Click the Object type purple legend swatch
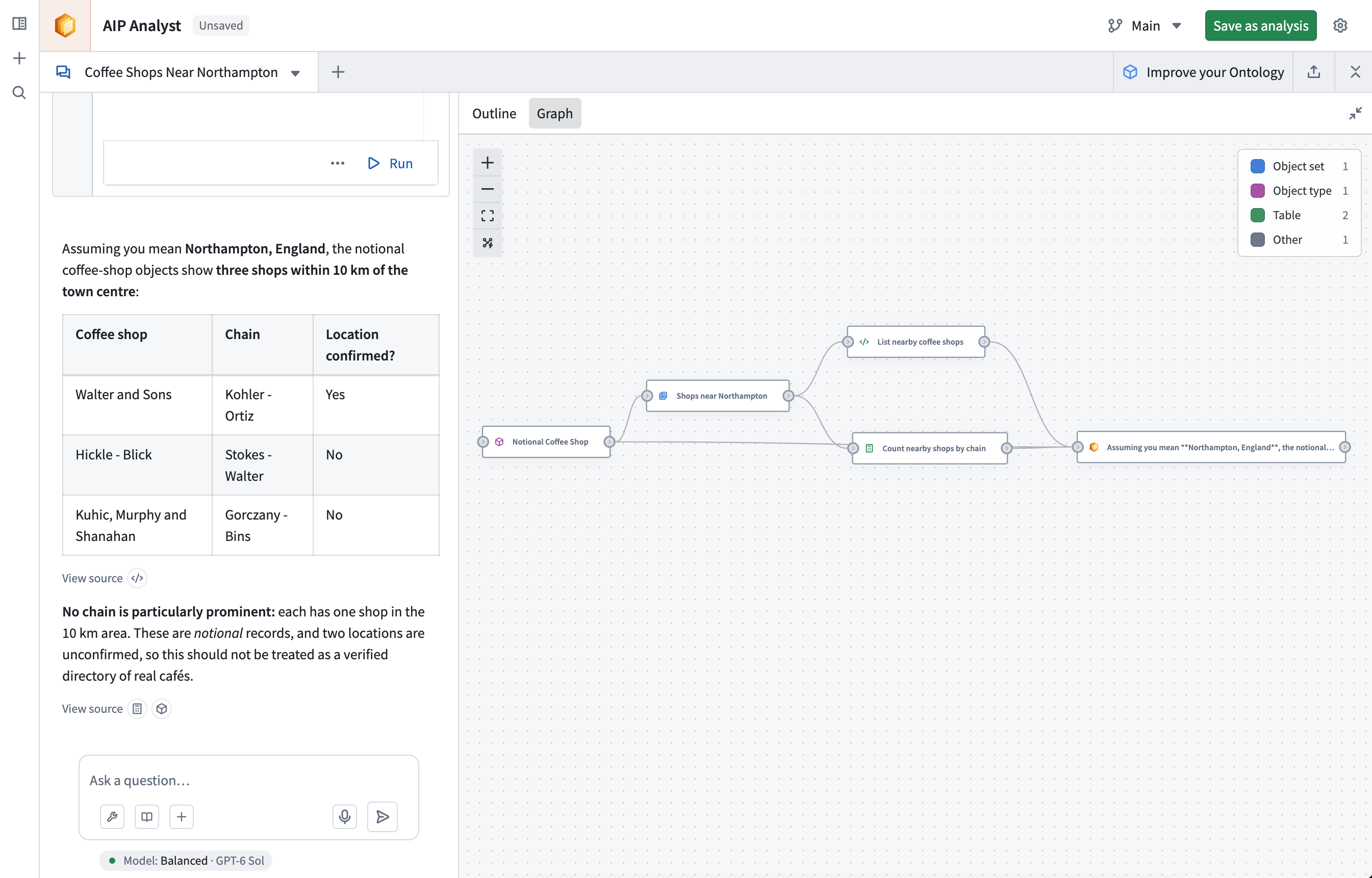 tap(1257, 190)
